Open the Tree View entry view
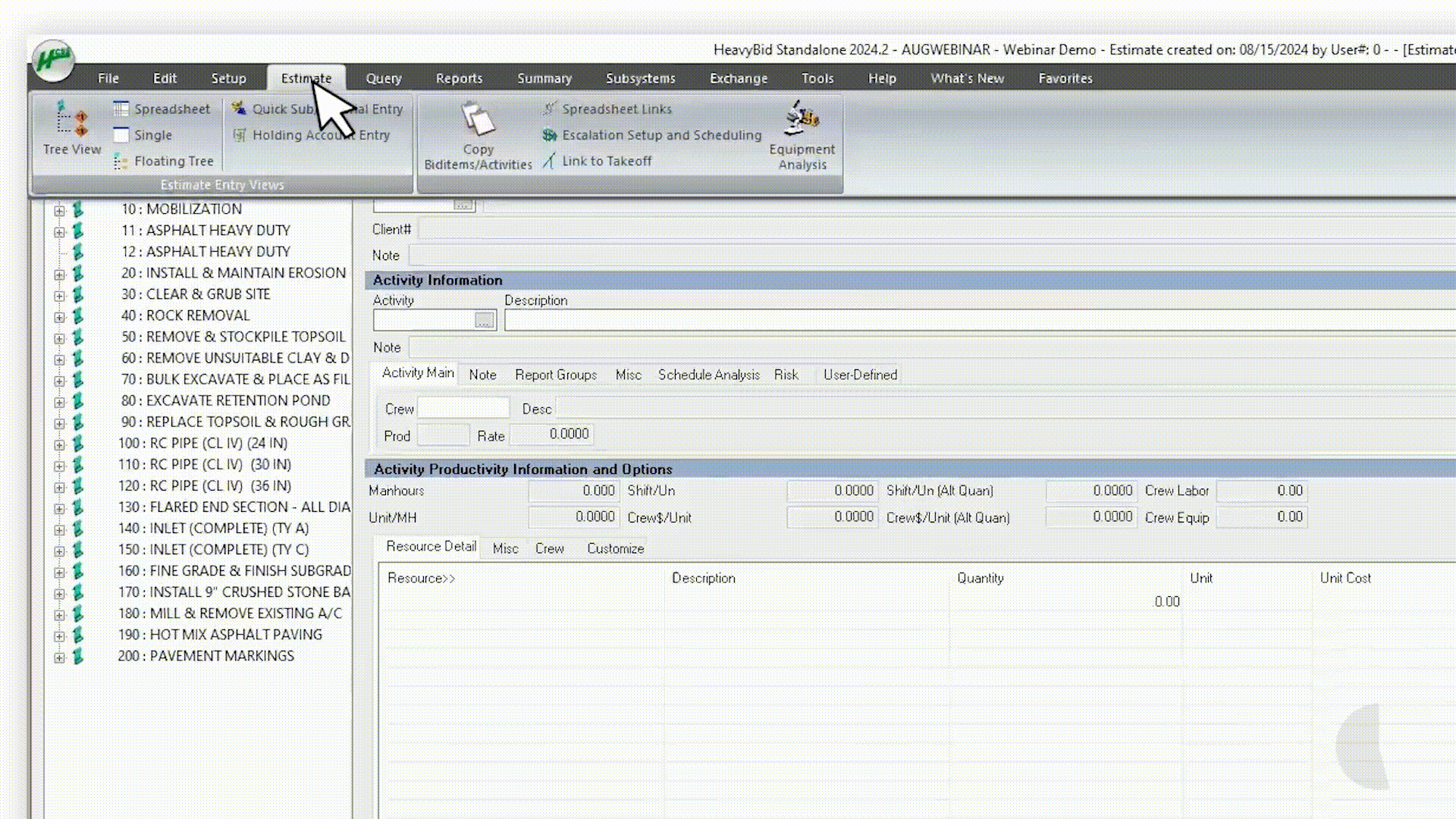The height and width of the screenshot is (819, 1456). pyautogui.click(x=72, y=129)
